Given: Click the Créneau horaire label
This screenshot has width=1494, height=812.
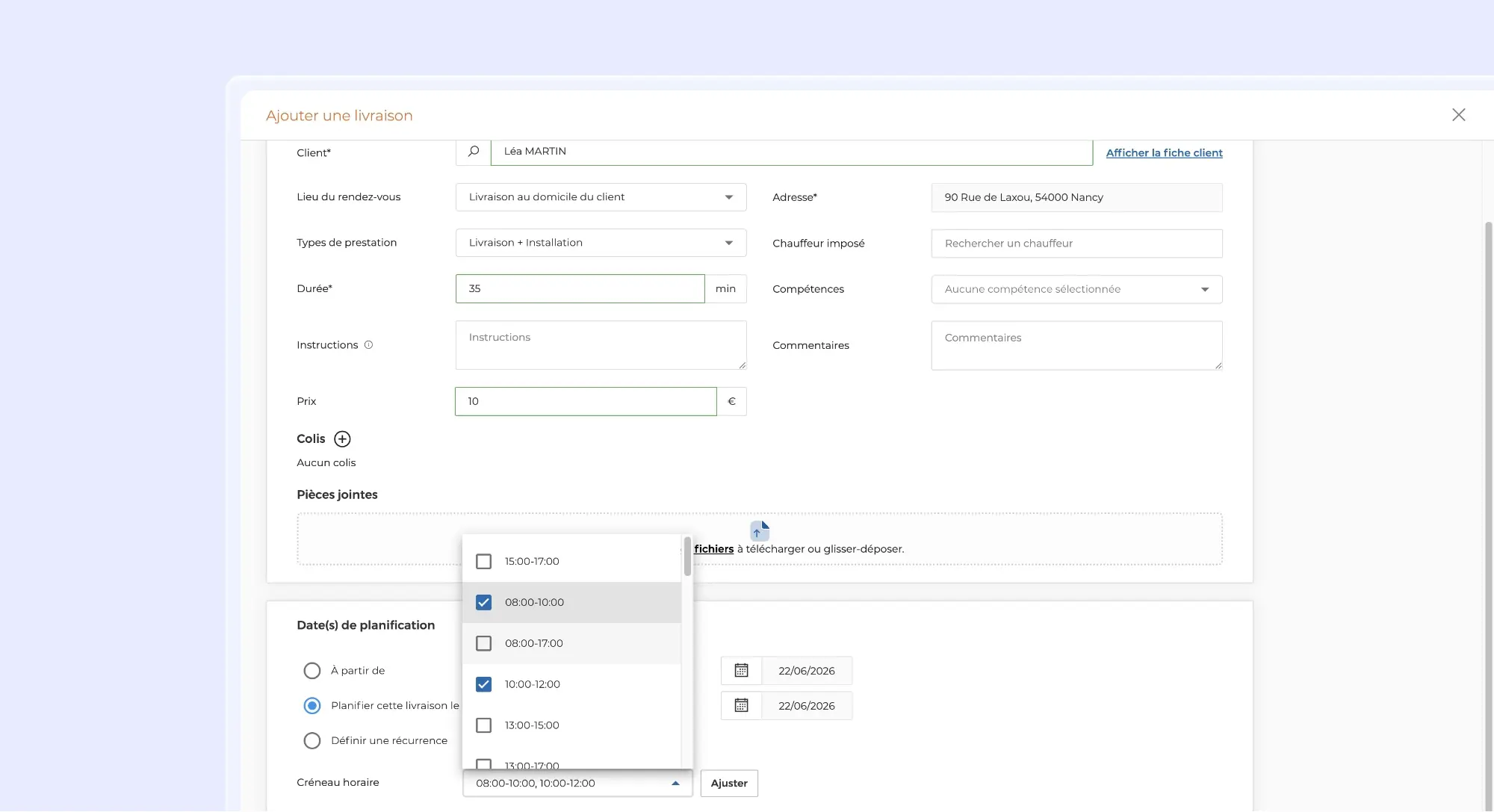Looking at the screenshot, I should coord(338,783).
